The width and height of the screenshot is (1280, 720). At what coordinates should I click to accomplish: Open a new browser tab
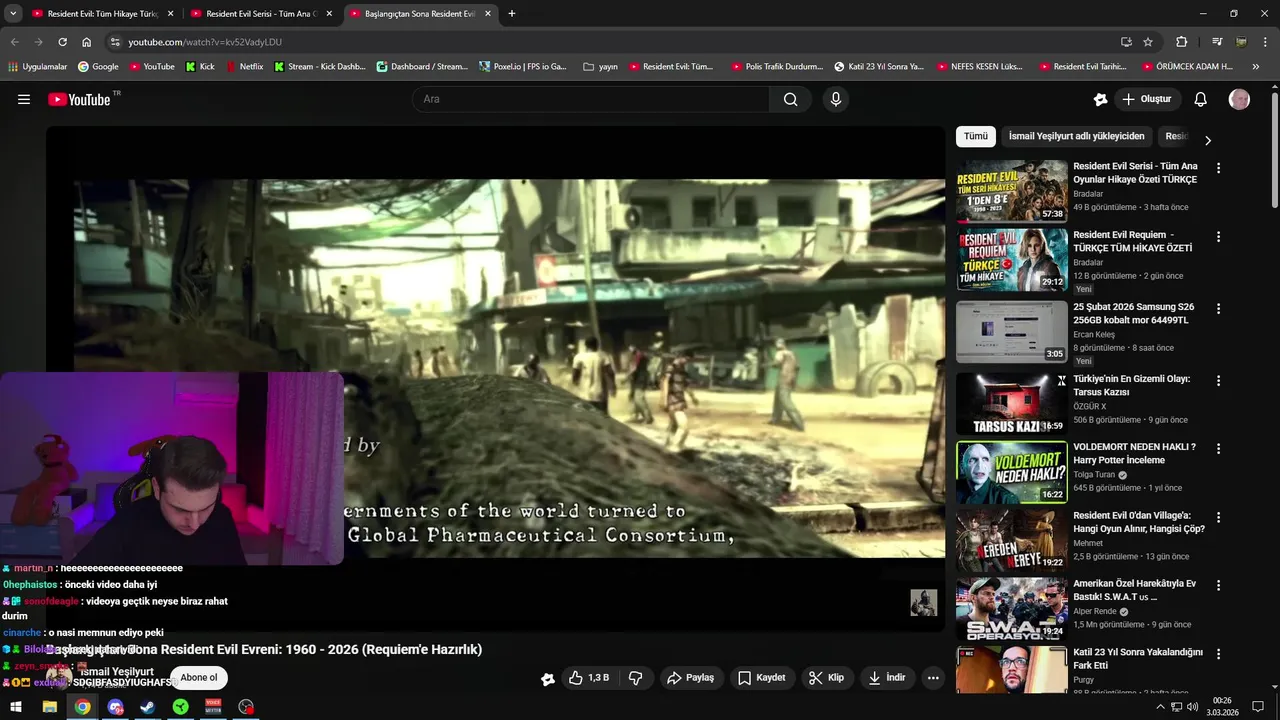click(512, 14)
